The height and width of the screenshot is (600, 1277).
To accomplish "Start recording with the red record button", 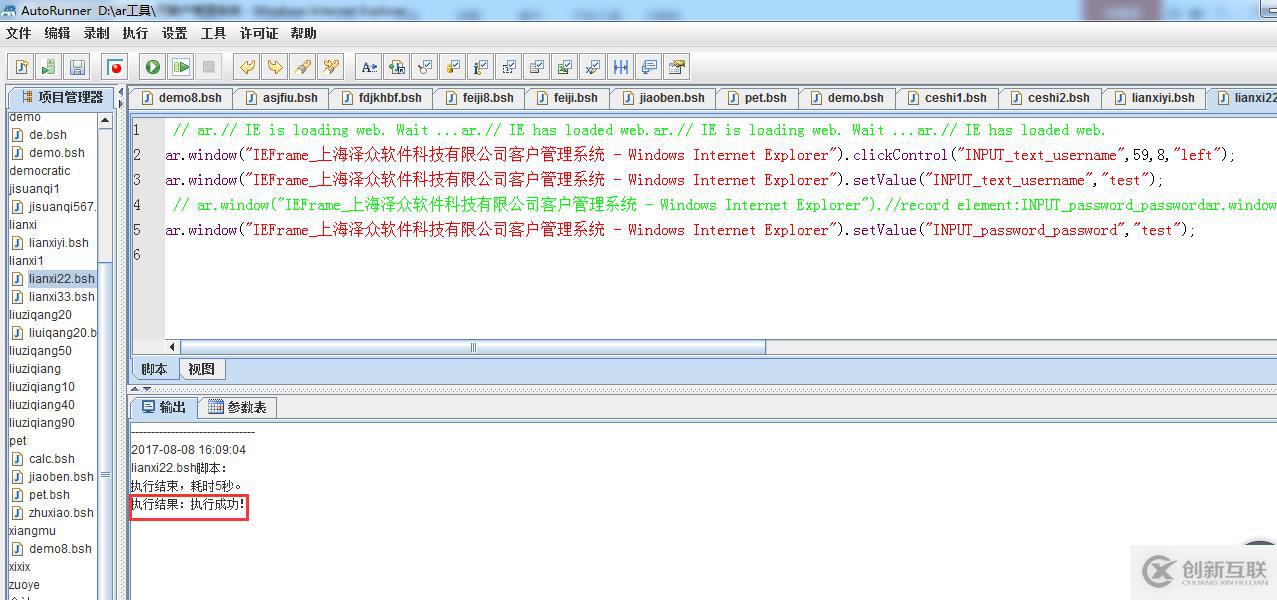I will pyautogui.click(x=115, y=67).
